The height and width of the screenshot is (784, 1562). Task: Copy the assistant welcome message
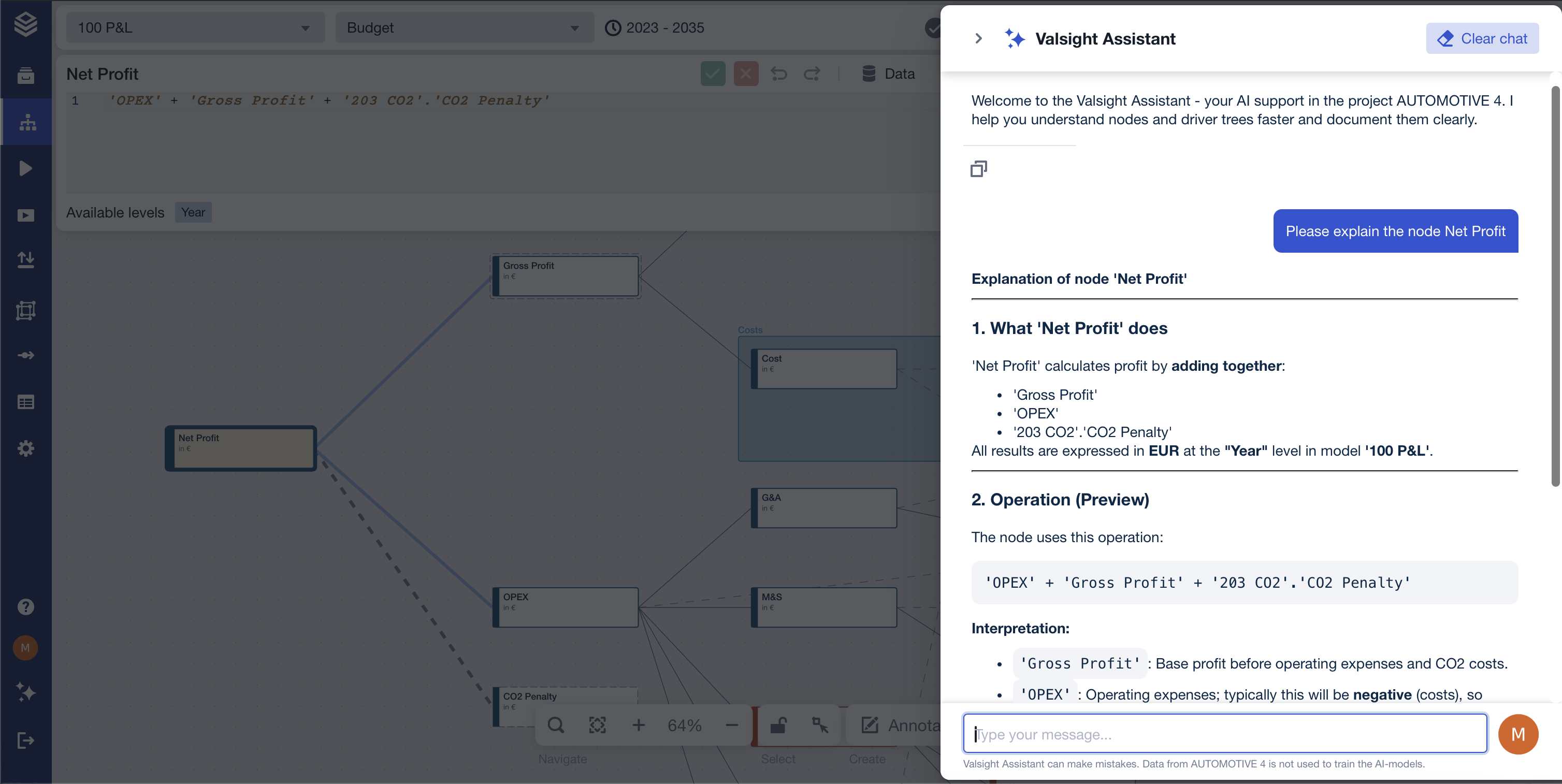click(979, 169)
